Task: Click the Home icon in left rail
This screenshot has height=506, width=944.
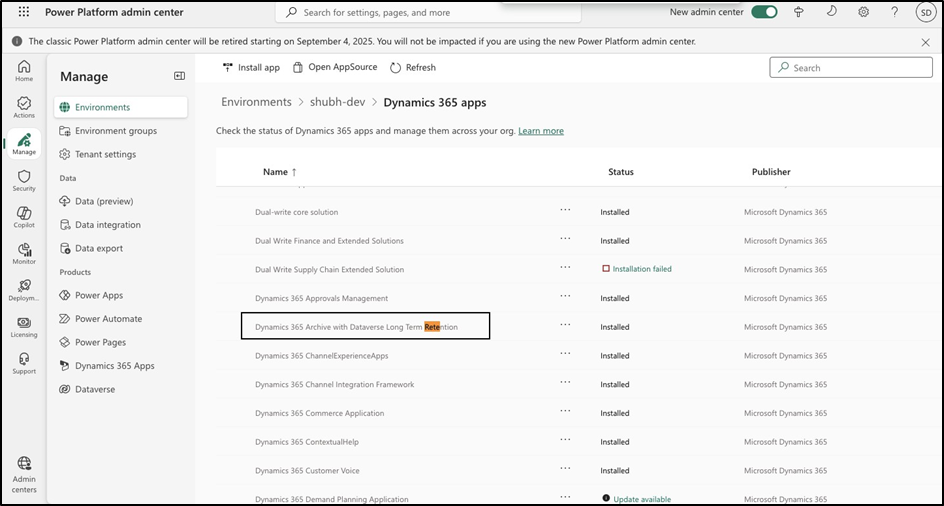Action: point(24,70)
